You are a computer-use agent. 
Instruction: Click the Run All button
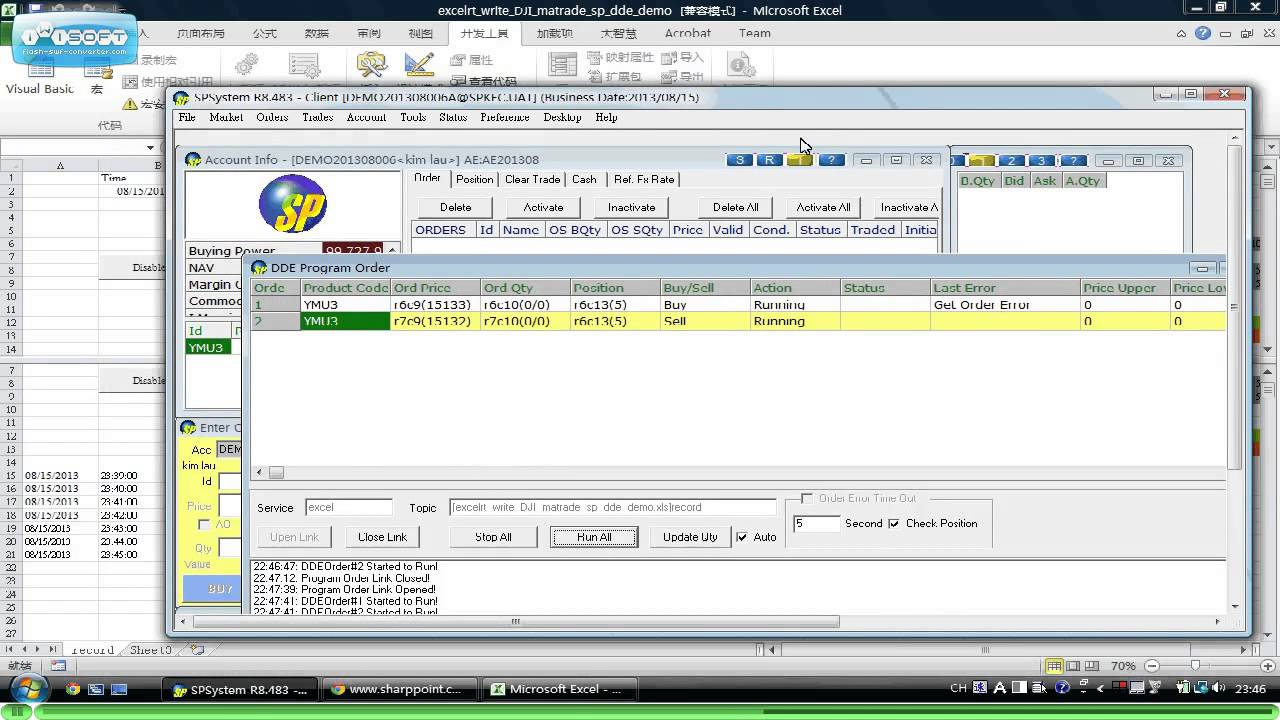(x=594, y=537)
